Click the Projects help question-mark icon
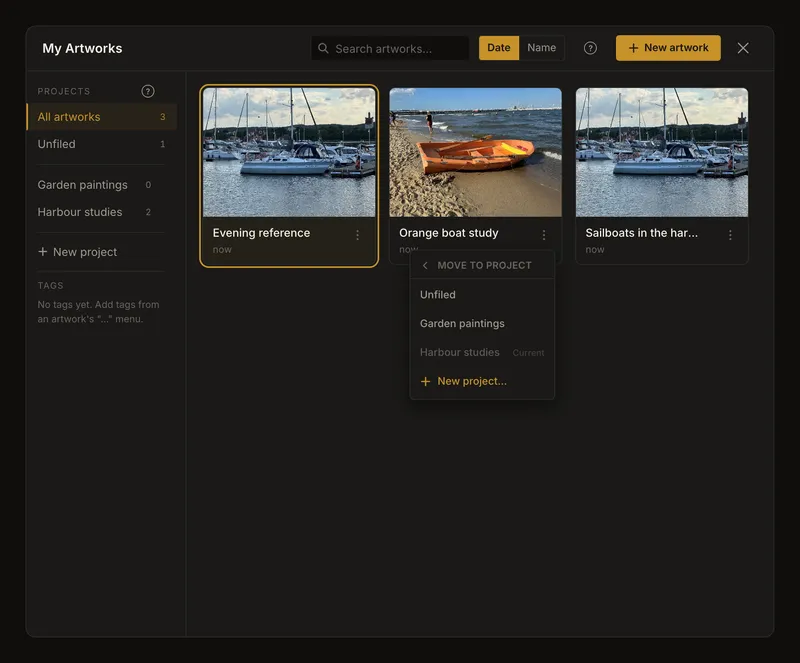Image resolution: width=800 pixels, height=663 pixels. click(x=148, y=91)
